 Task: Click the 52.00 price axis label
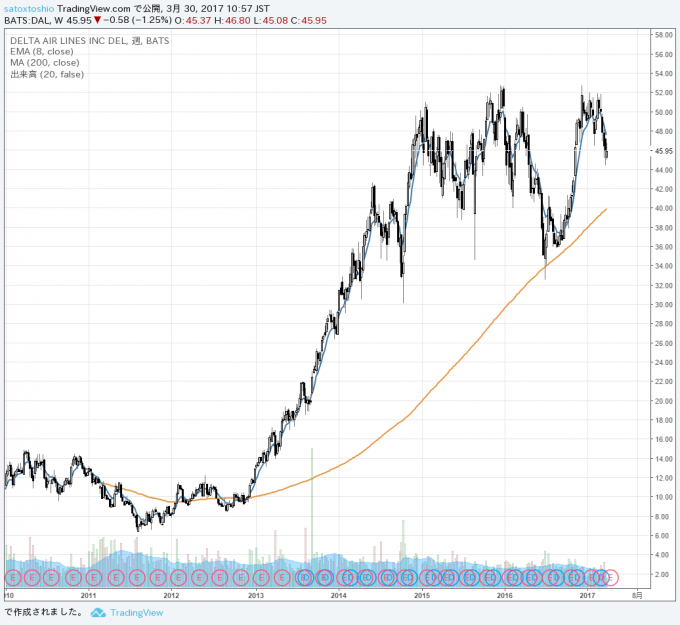tap(664, 93)
